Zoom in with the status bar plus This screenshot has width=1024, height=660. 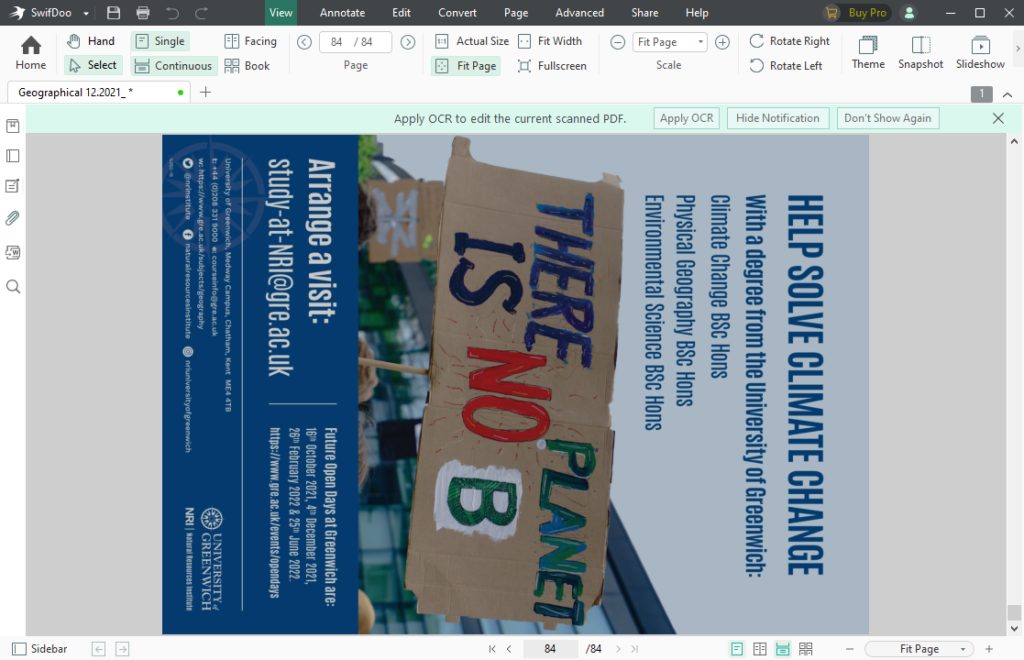[989, 649]
